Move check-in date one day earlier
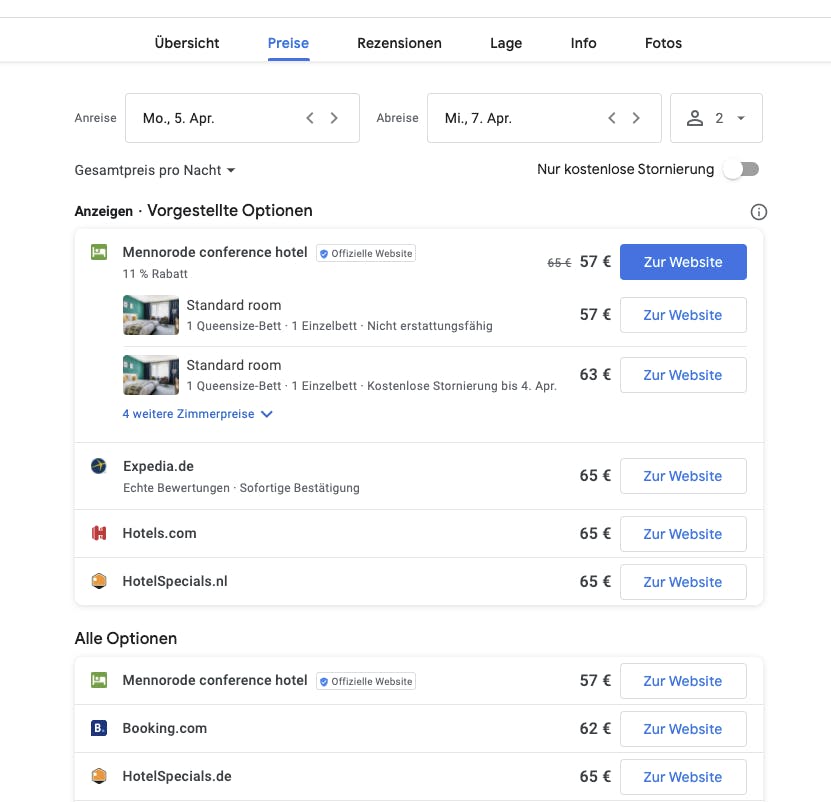The height and width of the screenshot is (802, 831). (x=310, y=118)
